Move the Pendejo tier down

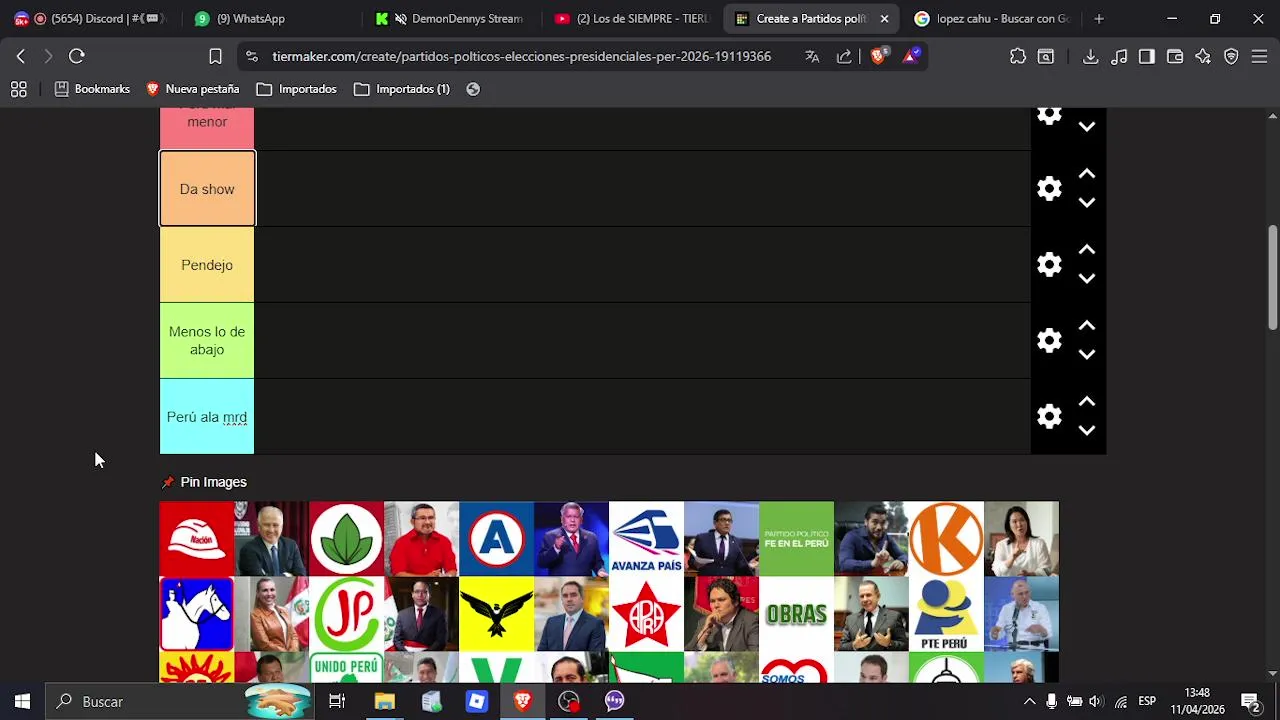click(x=1087, y=279)
